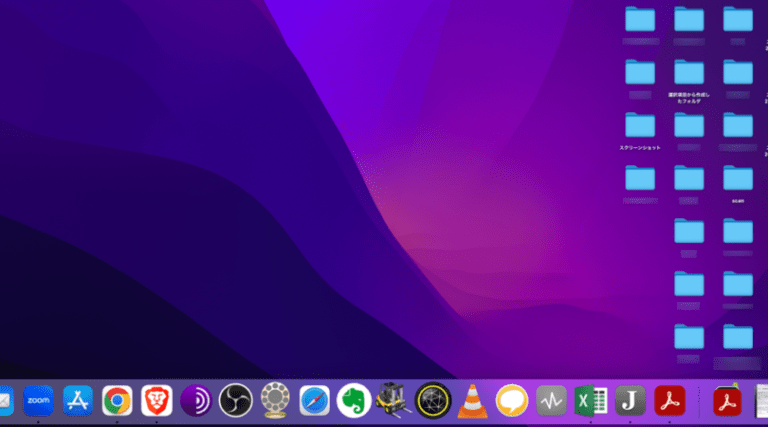The width and height of the screenshot is (768, 427).
Task: Click the Mail icon at dock's edge
Action: (5, 400)
